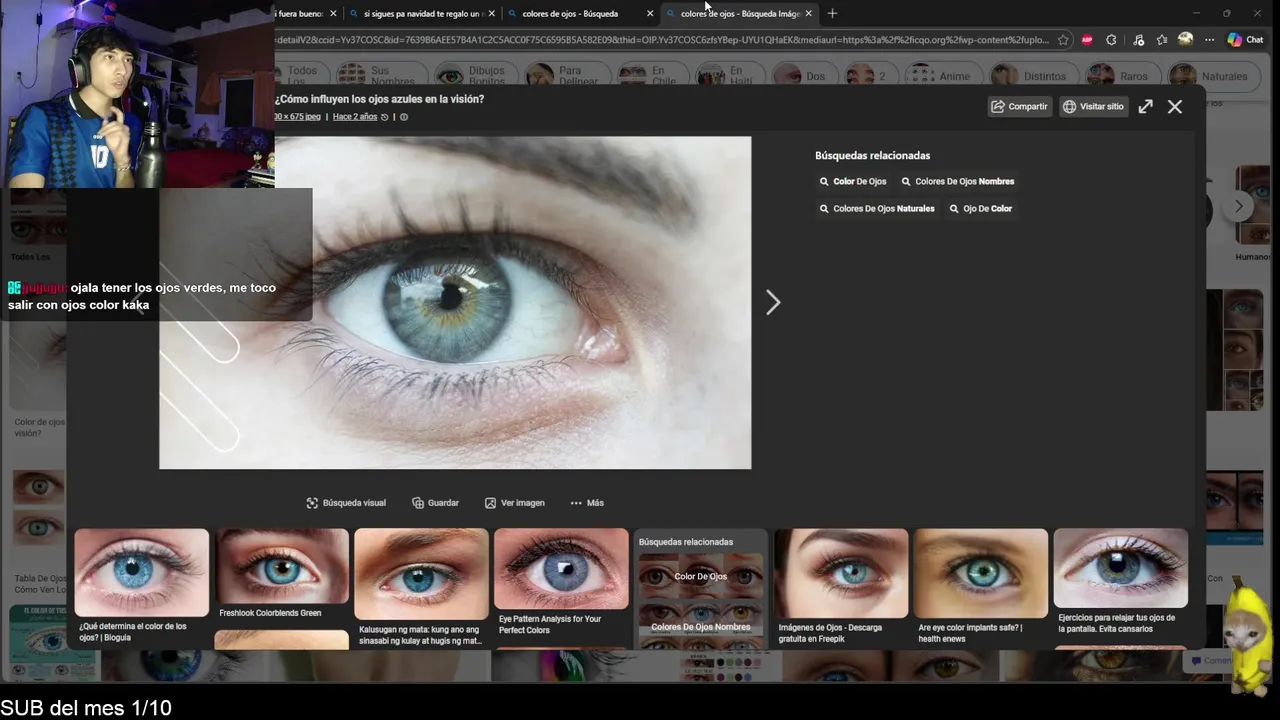Click the 'Hace 2 años' date link
This screenshot has width=1280, height=720.
click(355, 117)
